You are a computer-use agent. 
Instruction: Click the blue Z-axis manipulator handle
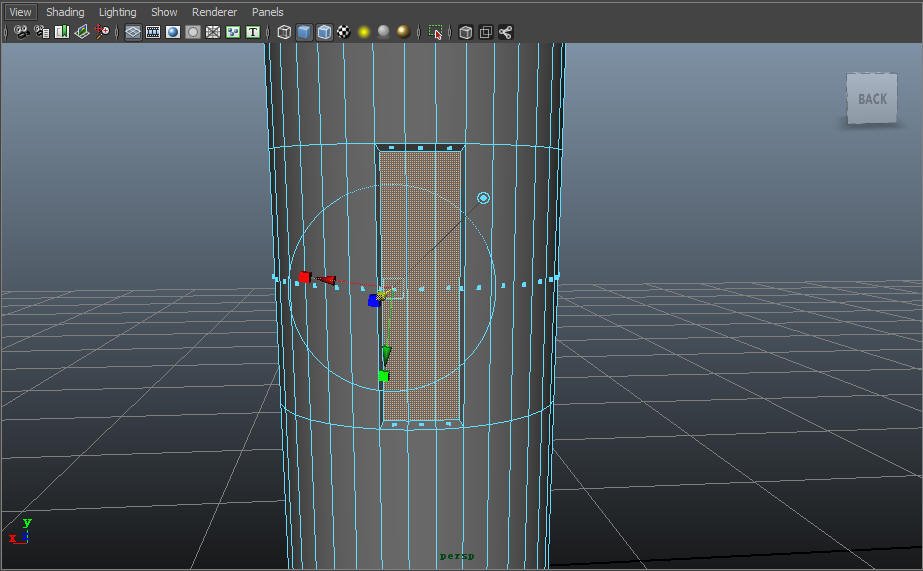(374, 301)
